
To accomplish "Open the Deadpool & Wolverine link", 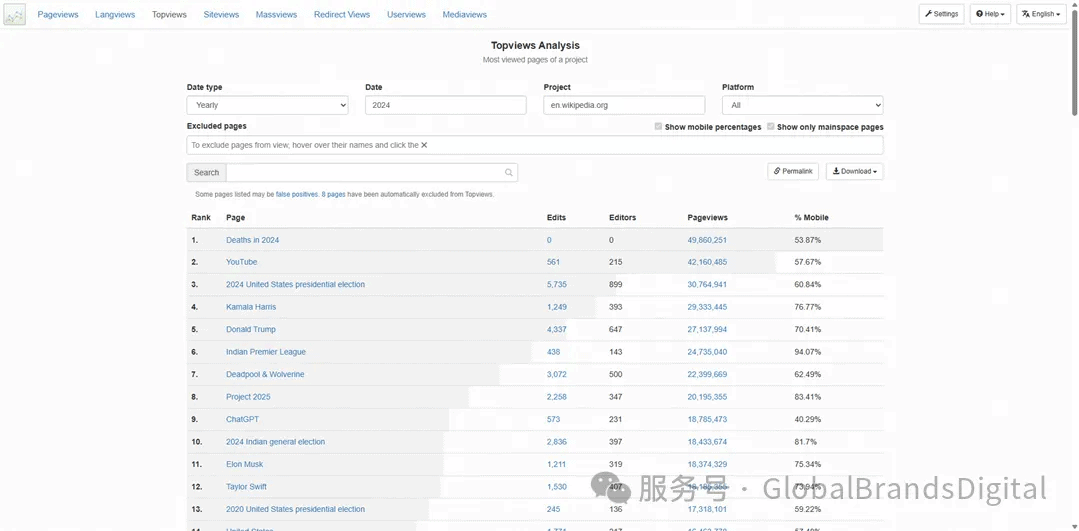I will click(x=265, y=374).
